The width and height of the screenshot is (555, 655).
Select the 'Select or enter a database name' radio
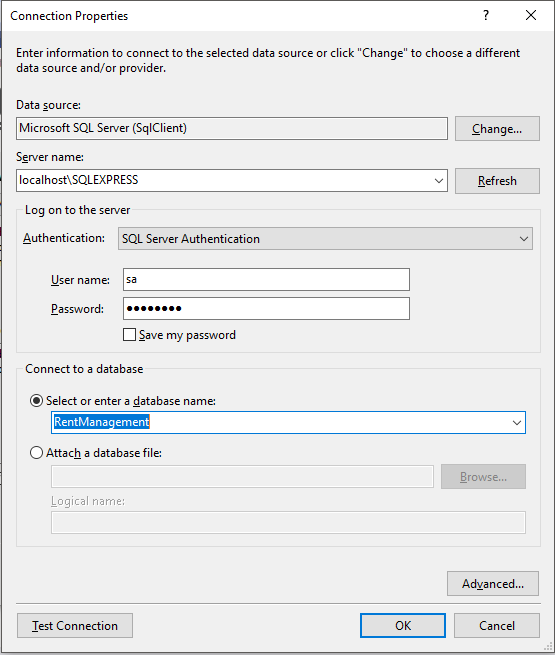click(36, 401)
